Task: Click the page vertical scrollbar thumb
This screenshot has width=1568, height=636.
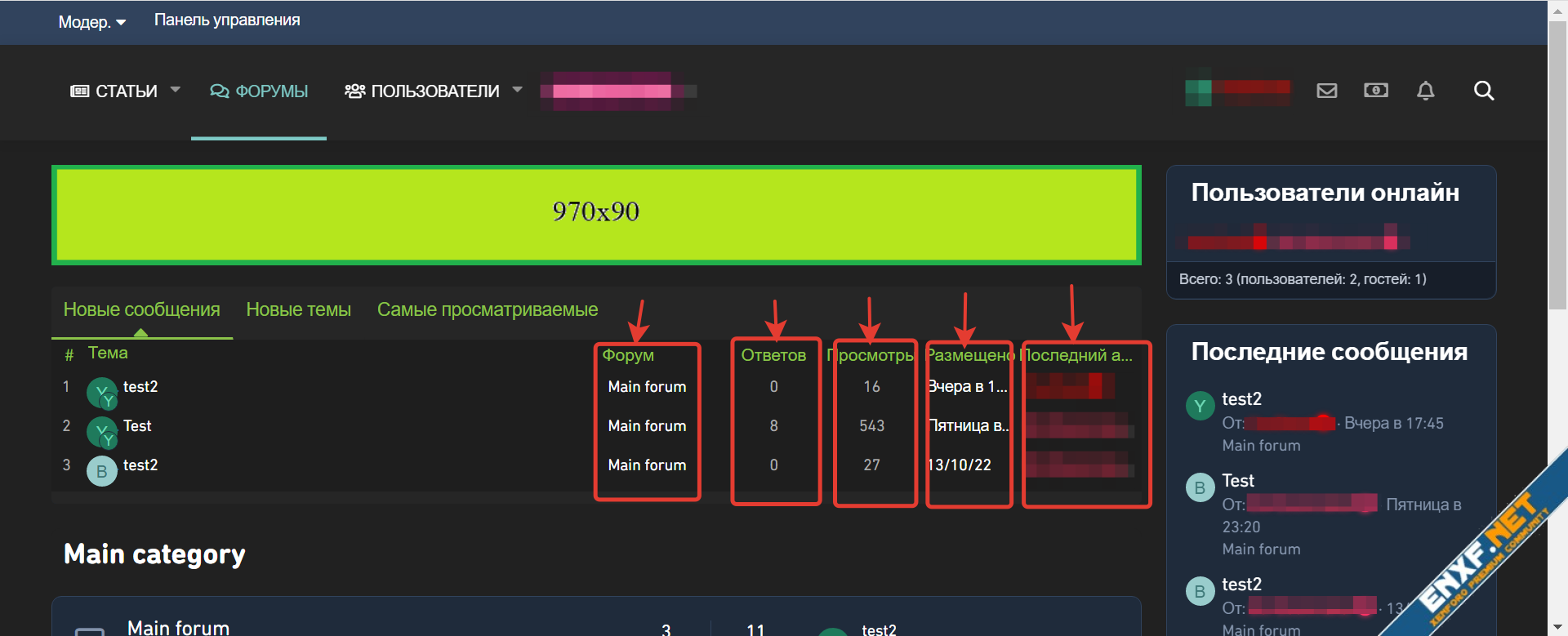Action: click(1557, 163)
